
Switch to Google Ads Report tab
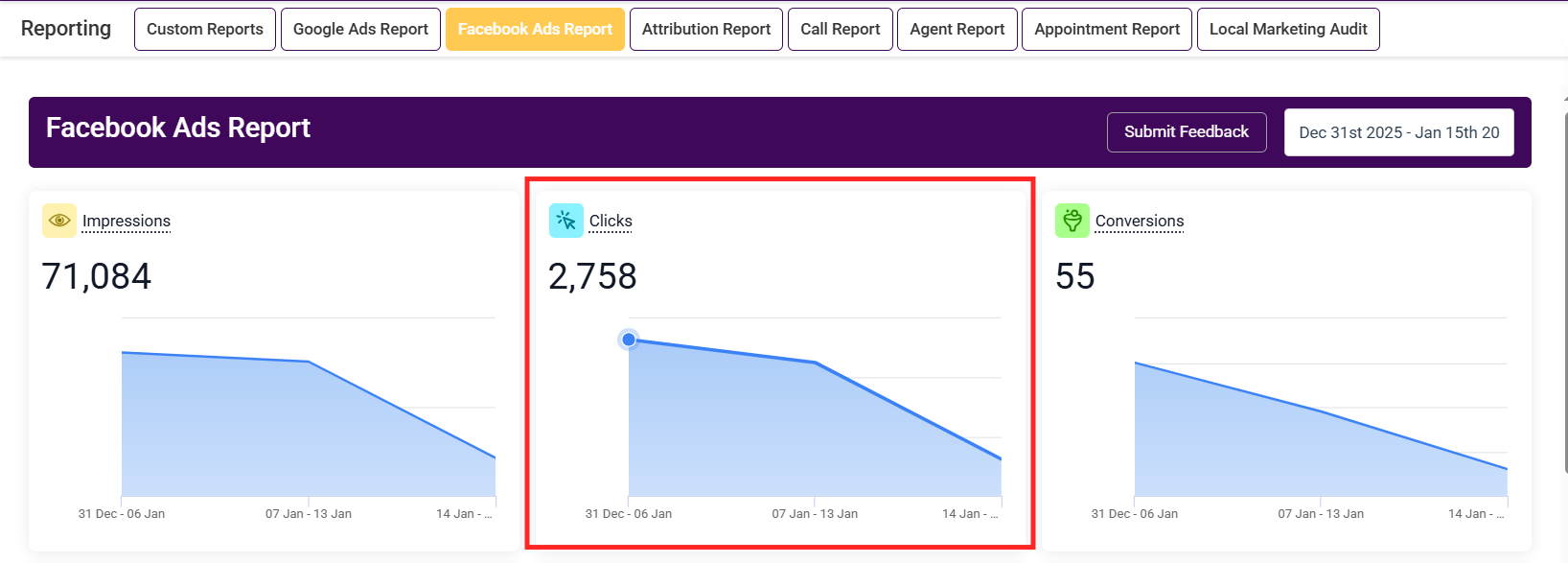coord(360,29)
